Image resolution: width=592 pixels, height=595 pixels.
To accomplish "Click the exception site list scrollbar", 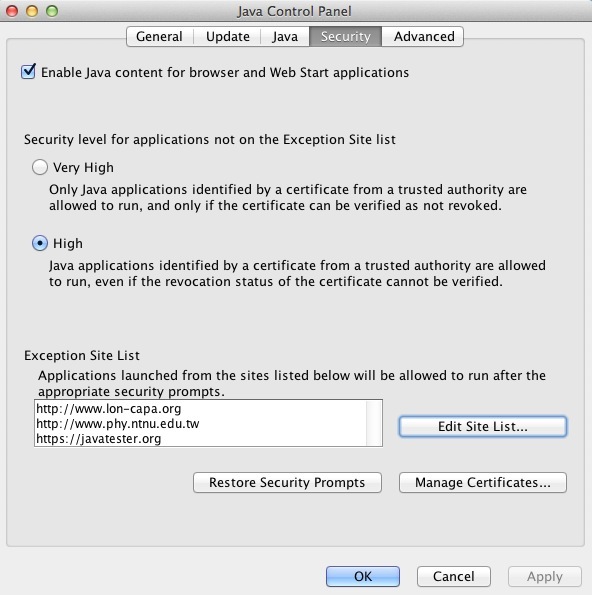I will [374, 423].
